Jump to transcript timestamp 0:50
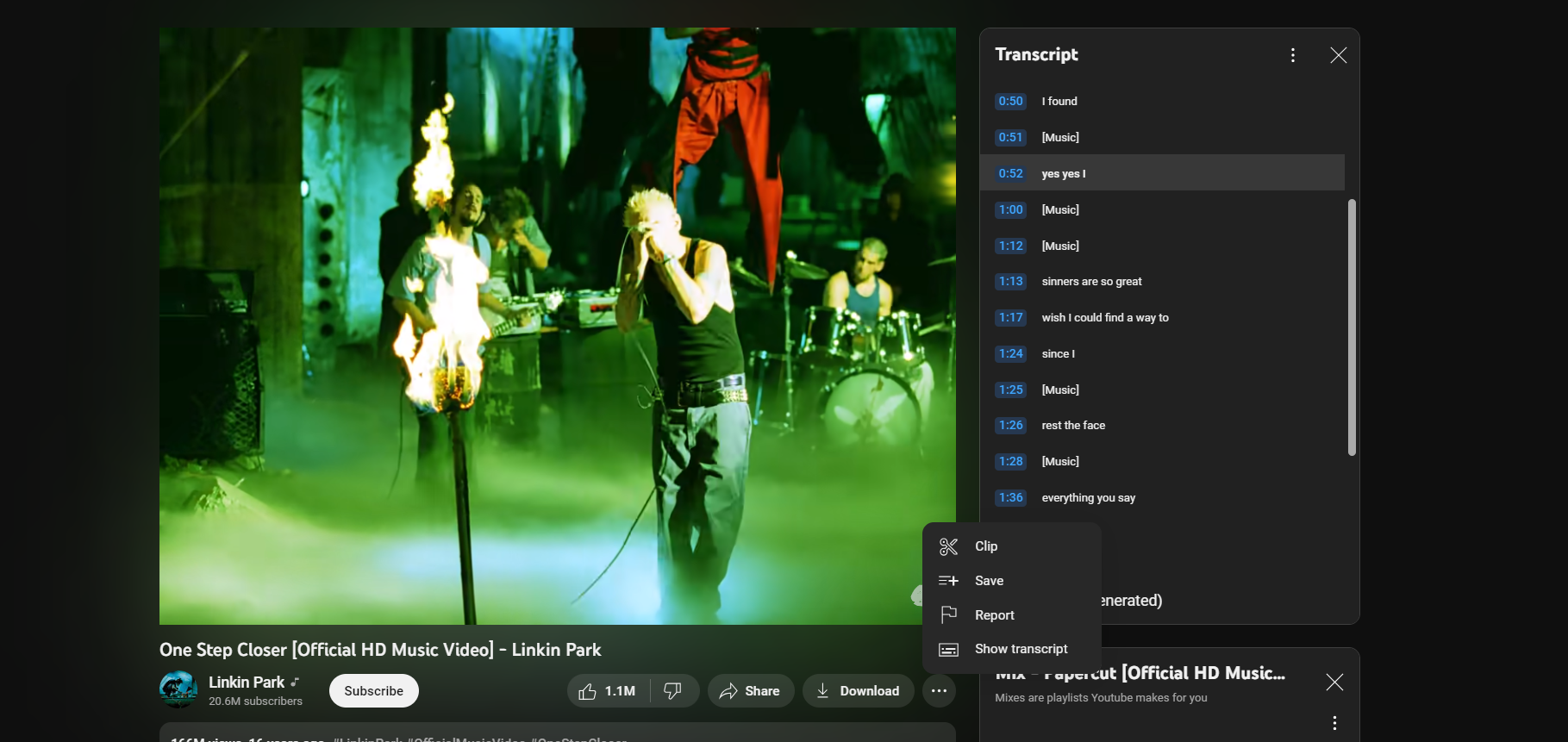Screen dimensions: 1568x742 [x=1010, y=101]
